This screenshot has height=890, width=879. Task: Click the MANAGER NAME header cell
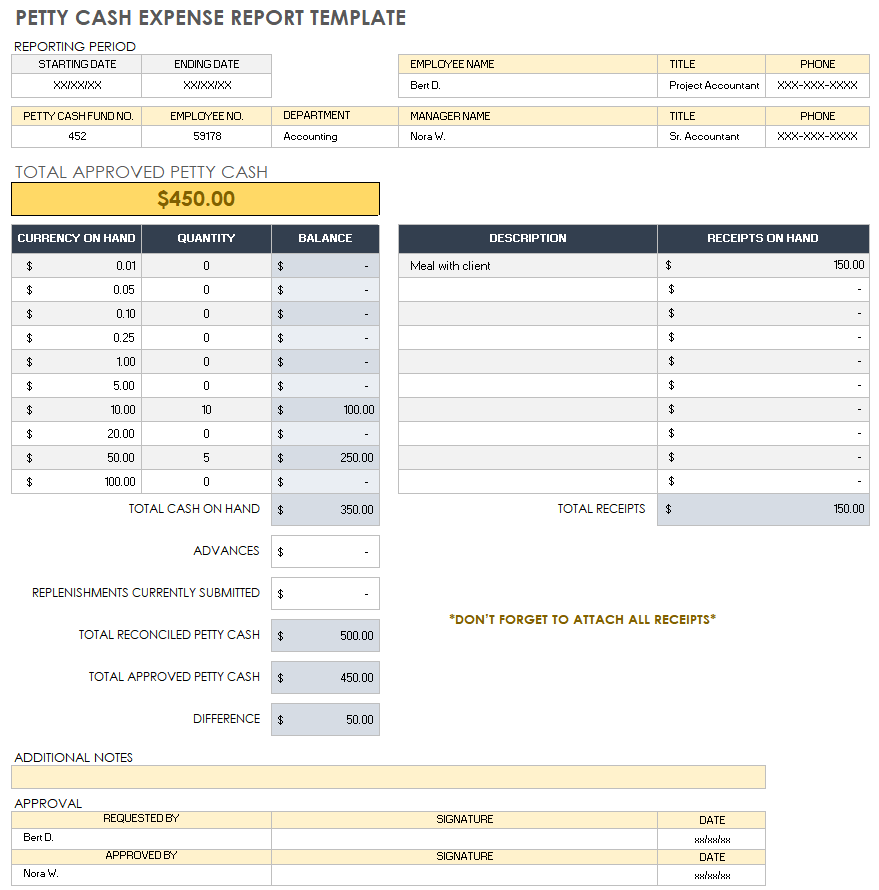point(528,116)
